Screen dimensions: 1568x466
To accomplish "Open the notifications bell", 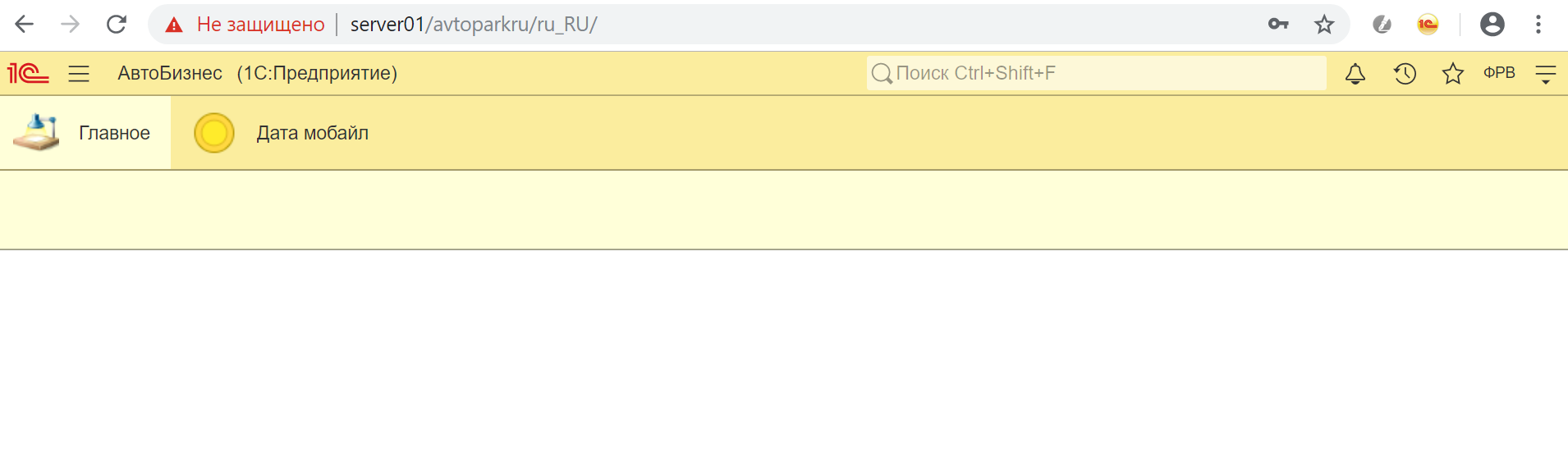I will (1355, 74).
